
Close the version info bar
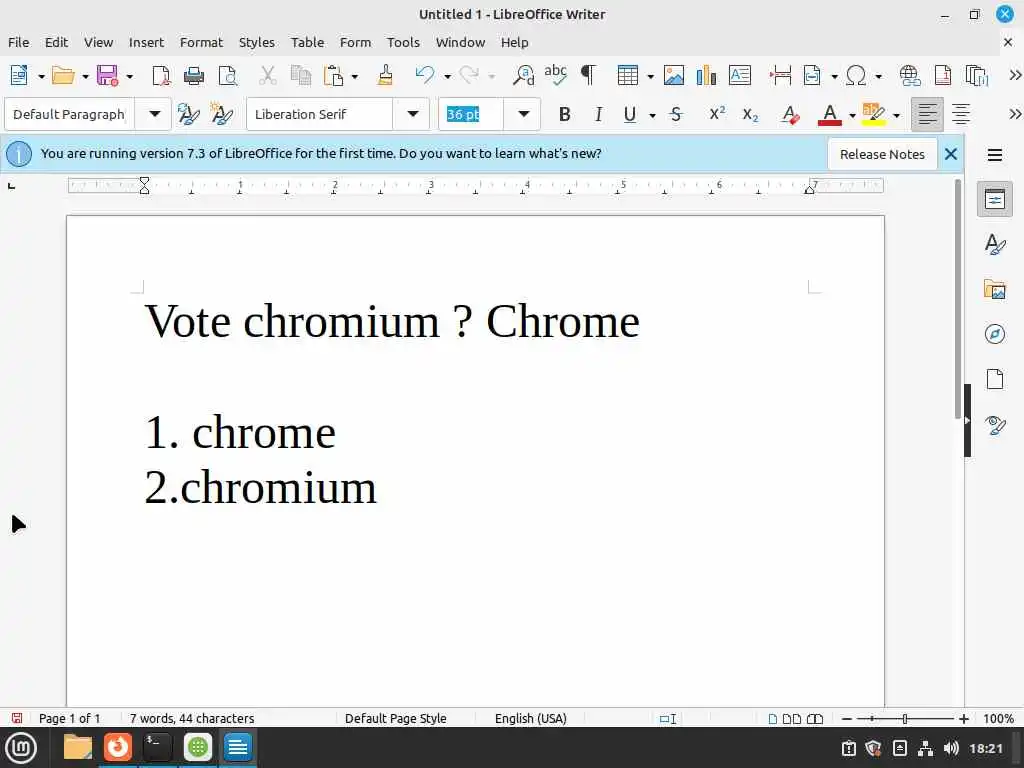[x=951, y=154]
